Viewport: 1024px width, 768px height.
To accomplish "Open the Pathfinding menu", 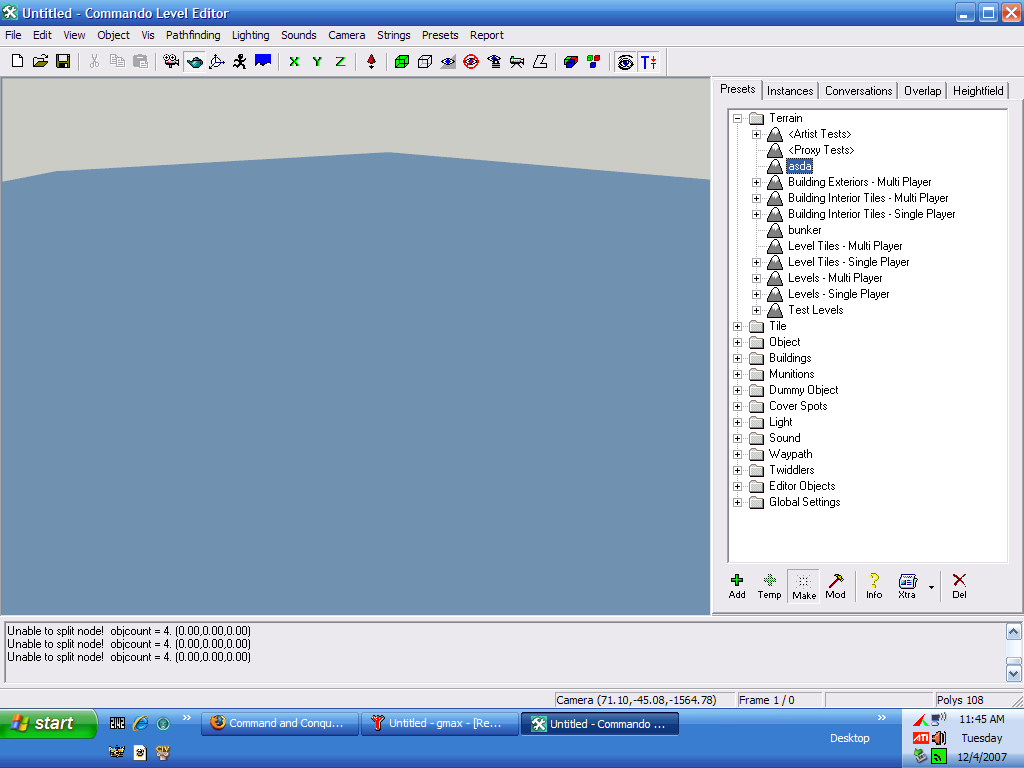I will [x=193, y=35].
